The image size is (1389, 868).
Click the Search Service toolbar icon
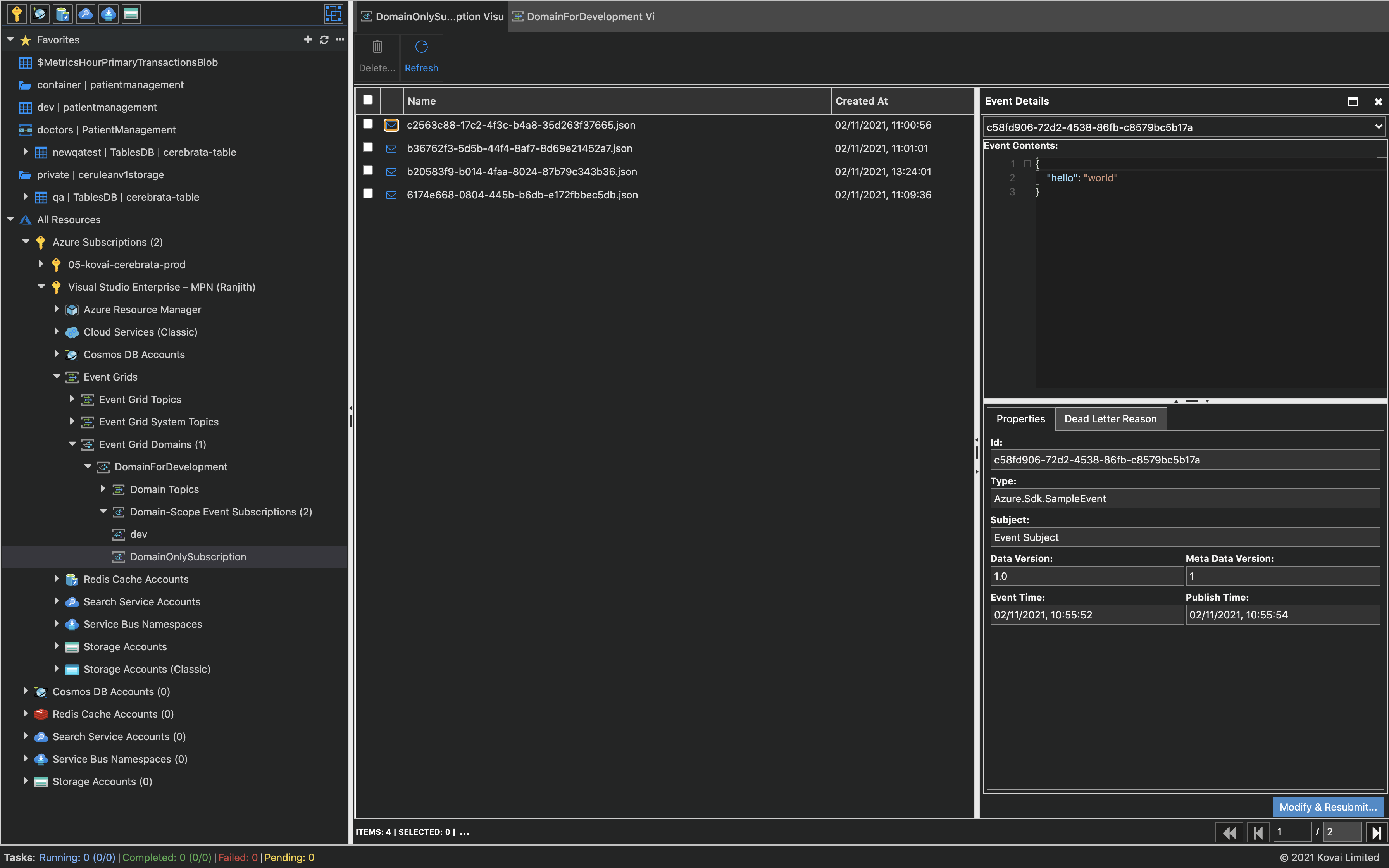[x=86, y=14]
